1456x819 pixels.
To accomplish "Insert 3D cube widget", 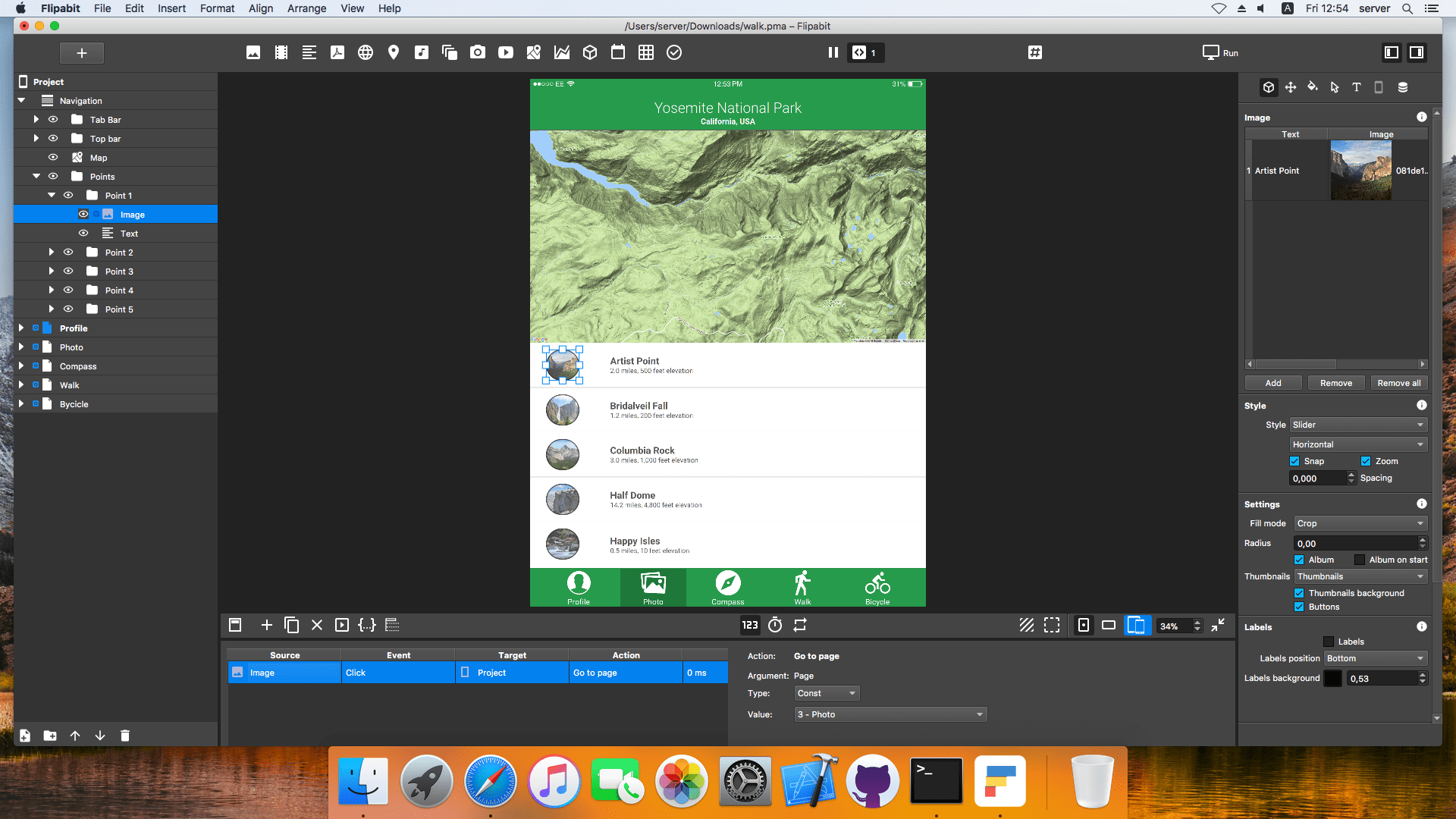I will click(590, 52).
